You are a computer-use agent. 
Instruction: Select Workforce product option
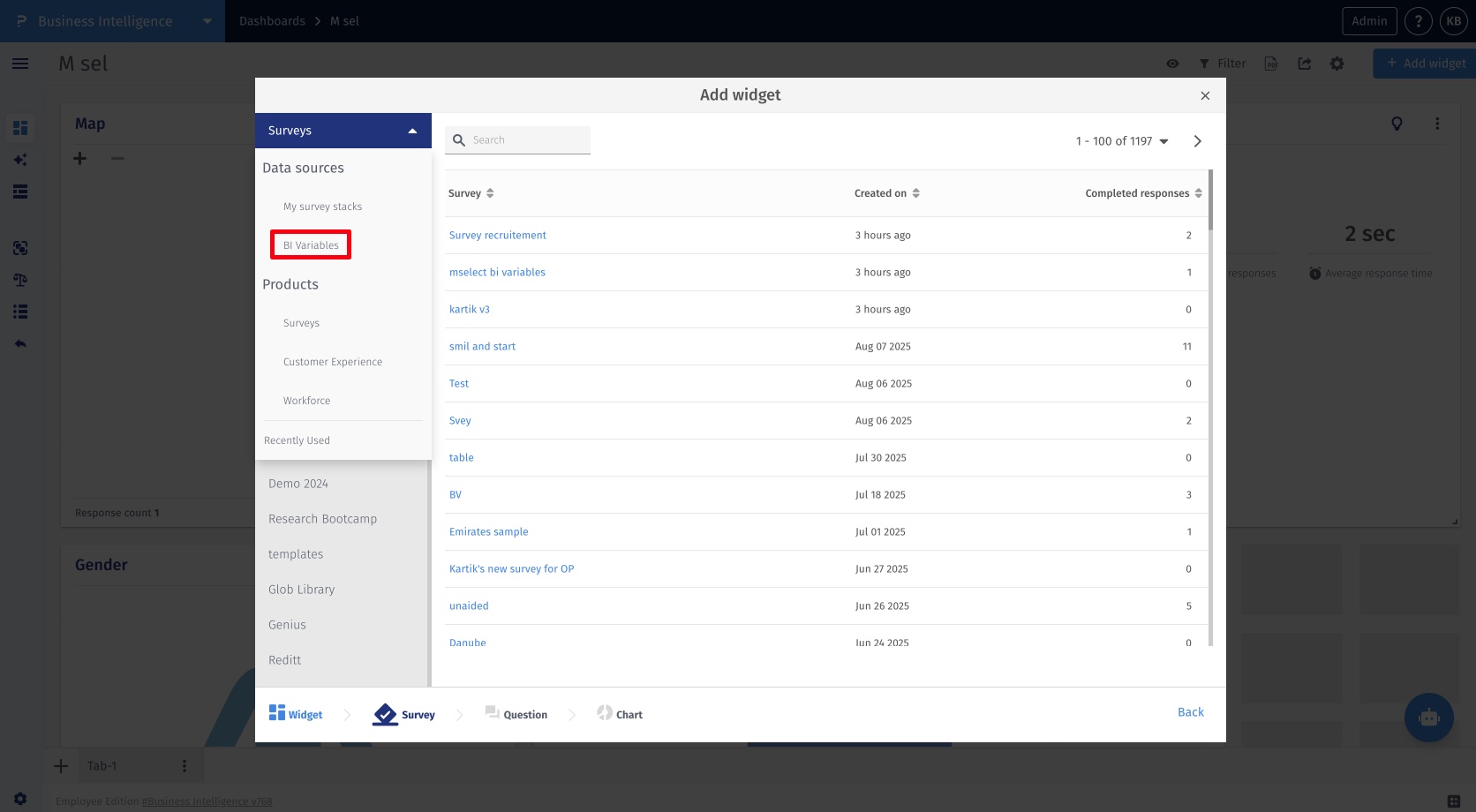306,401
